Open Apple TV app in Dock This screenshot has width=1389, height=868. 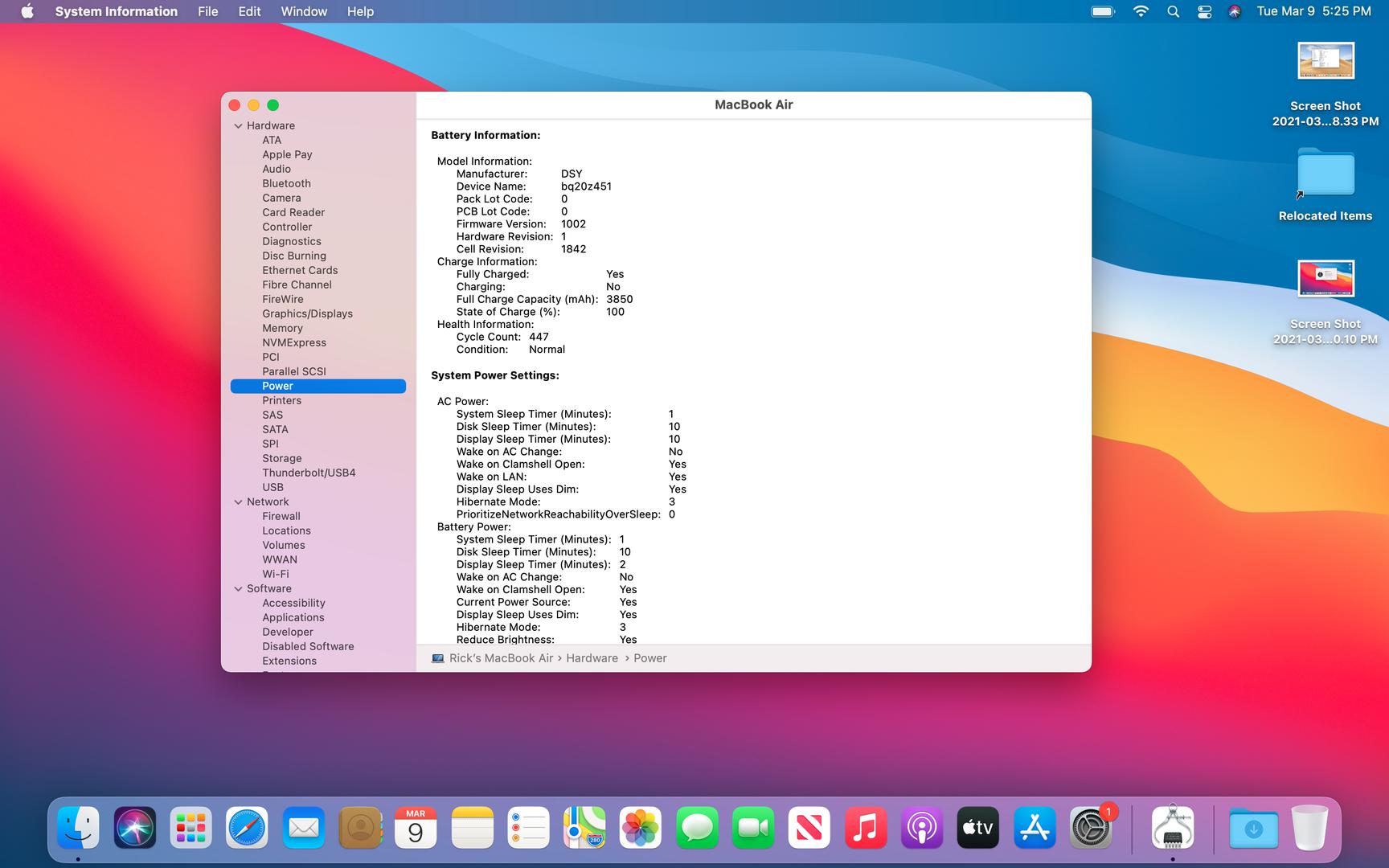pos(978,828)
